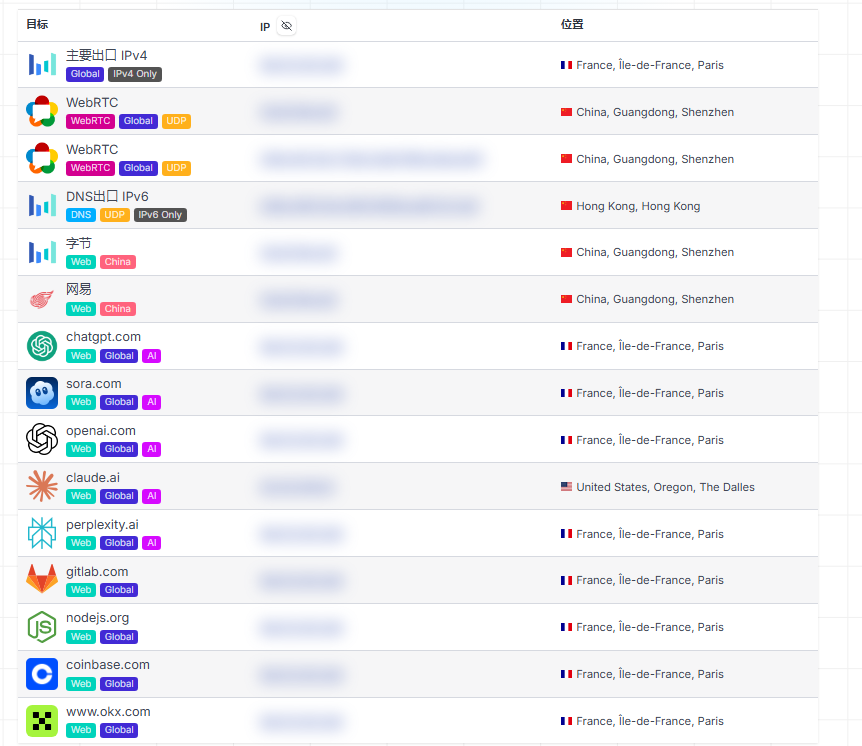
Task: Click the claude.ai starburst logo icon
Action: click(x=42, y=486)
